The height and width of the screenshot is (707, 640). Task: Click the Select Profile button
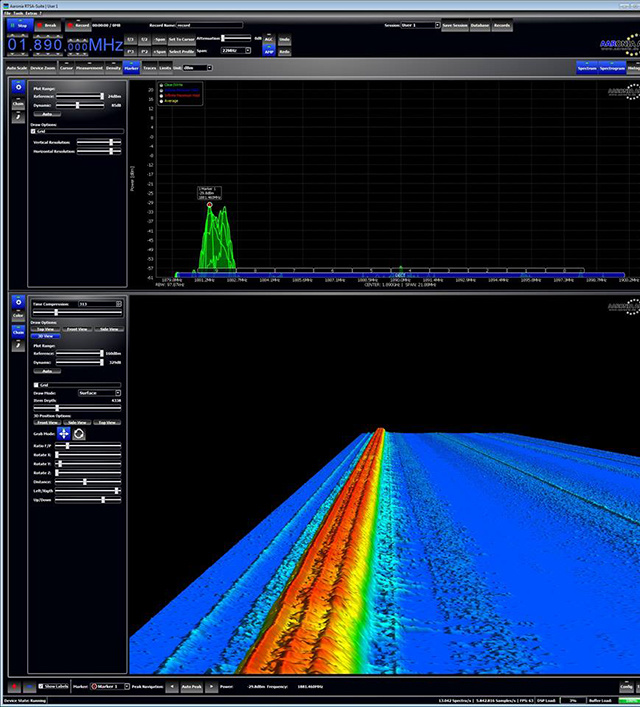point(181,51)
